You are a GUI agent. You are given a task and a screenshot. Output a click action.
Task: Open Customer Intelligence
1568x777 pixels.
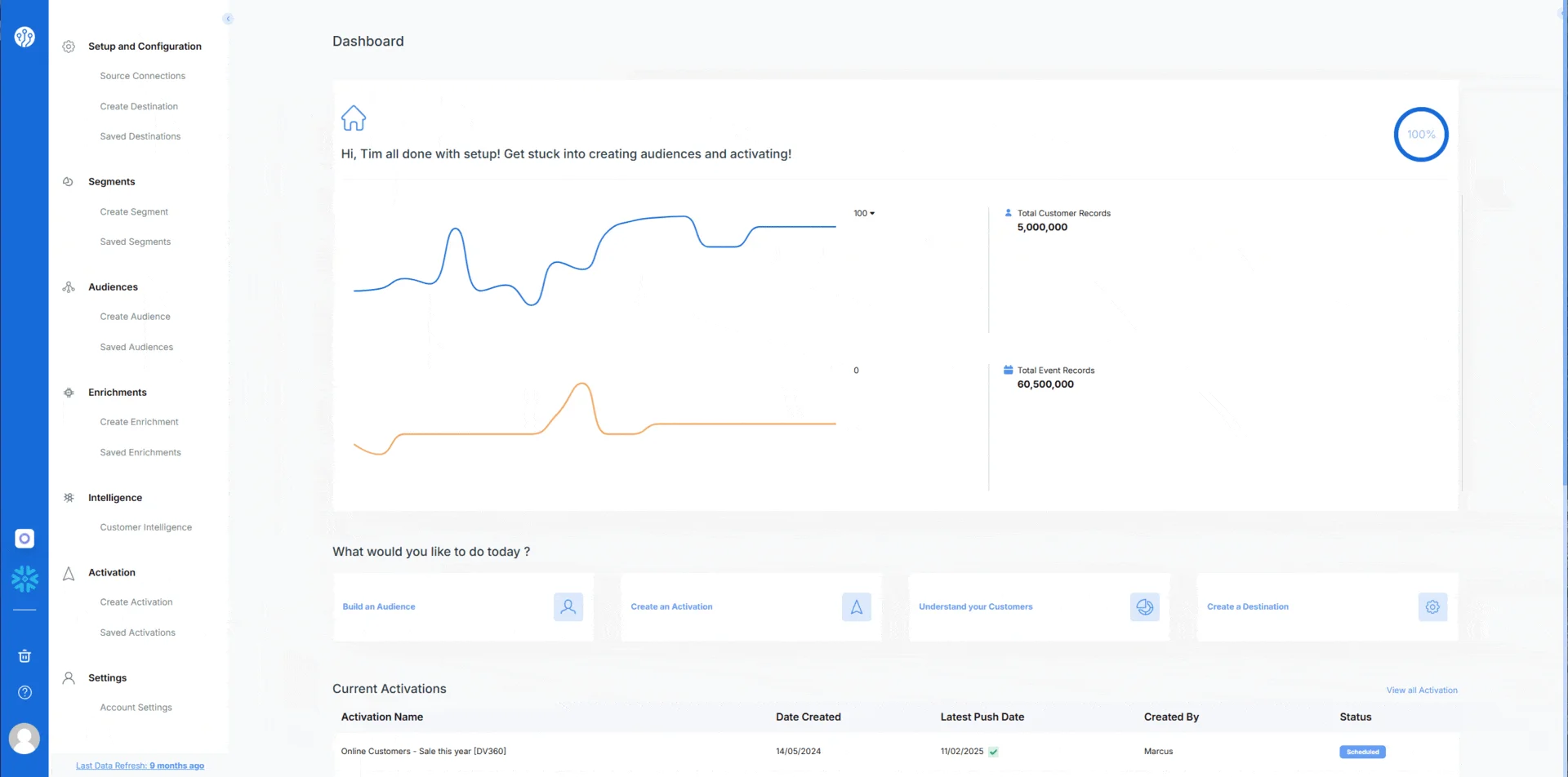pyautogui.click(x=146, y=527)
